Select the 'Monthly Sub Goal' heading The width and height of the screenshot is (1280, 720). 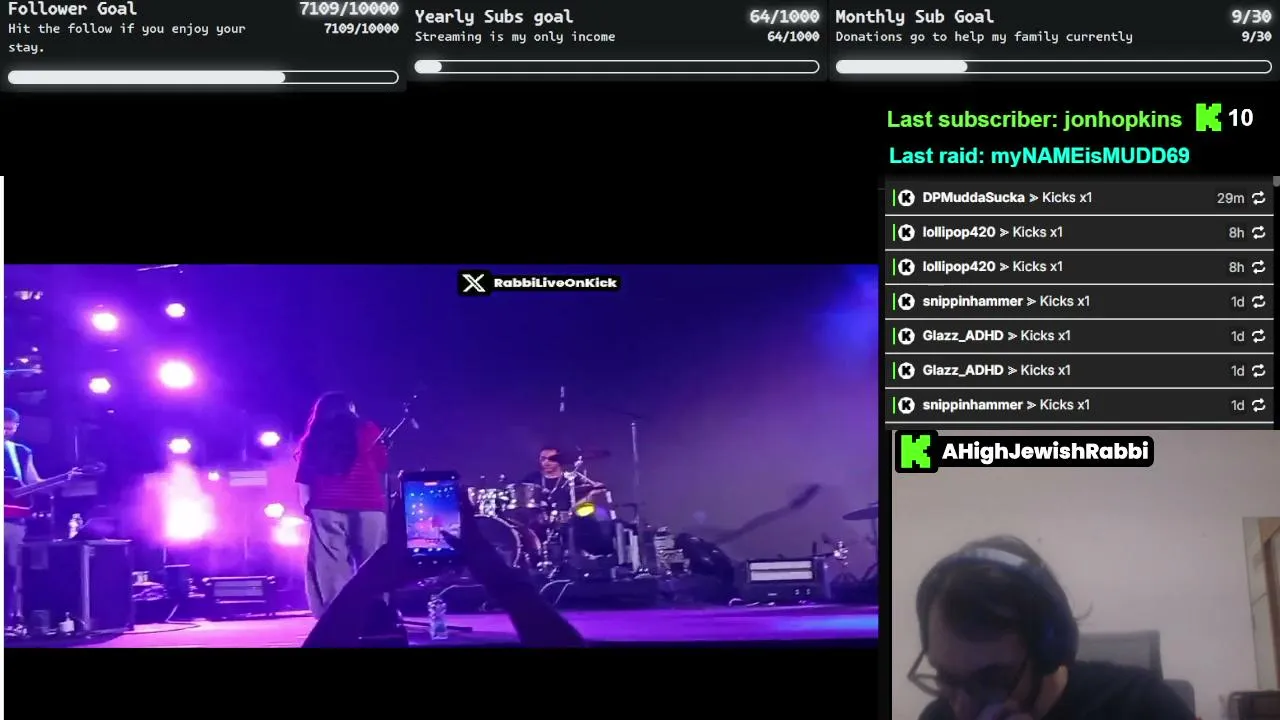click(914, 16)
